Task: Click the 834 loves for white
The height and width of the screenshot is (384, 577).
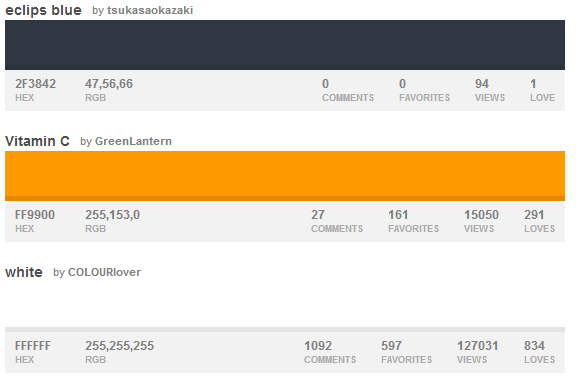Action: coord(539,352)
